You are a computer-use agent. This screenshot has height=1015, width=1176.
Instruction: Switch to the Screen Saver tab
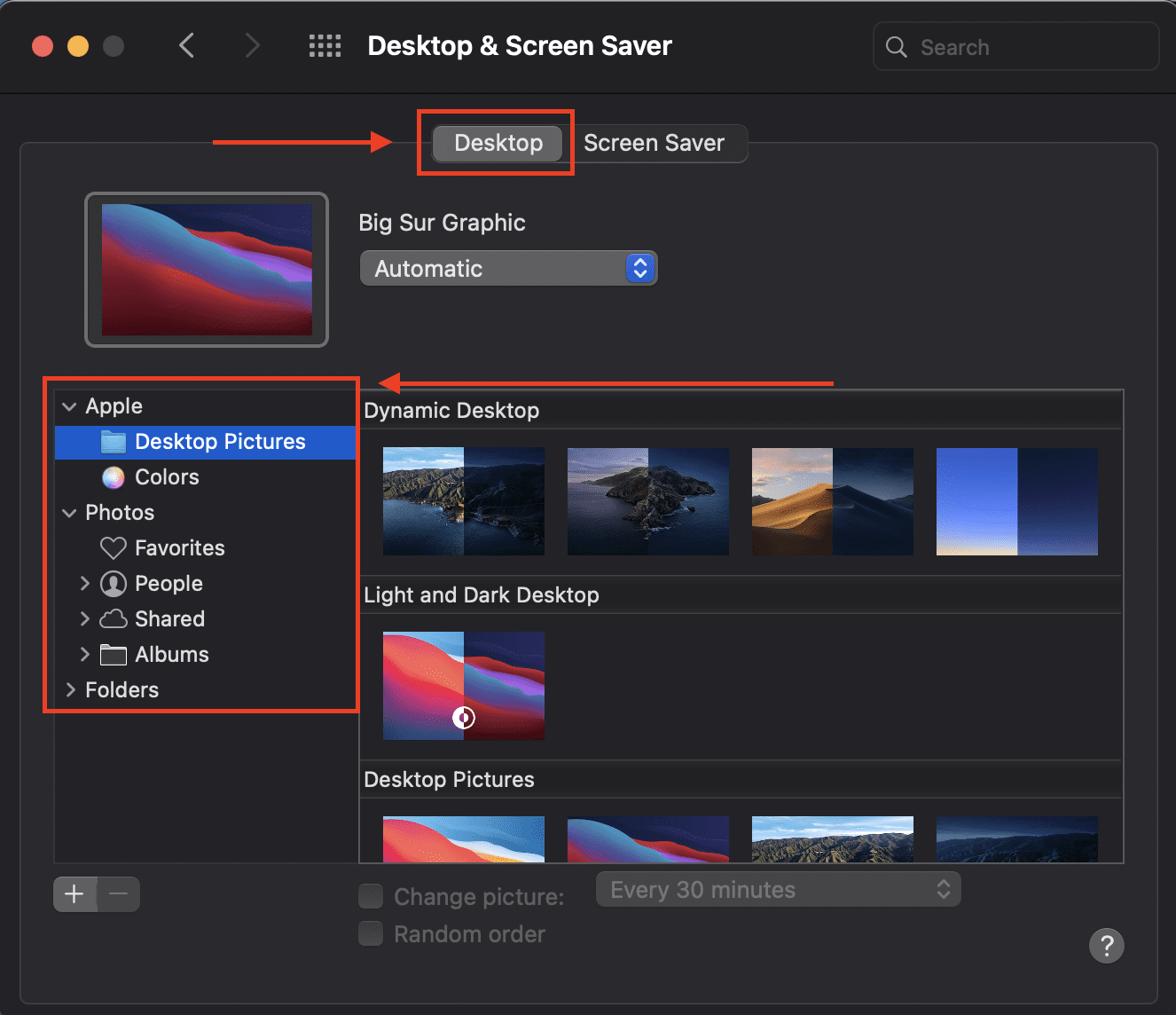pyautogui.click(x=654, y=143)
